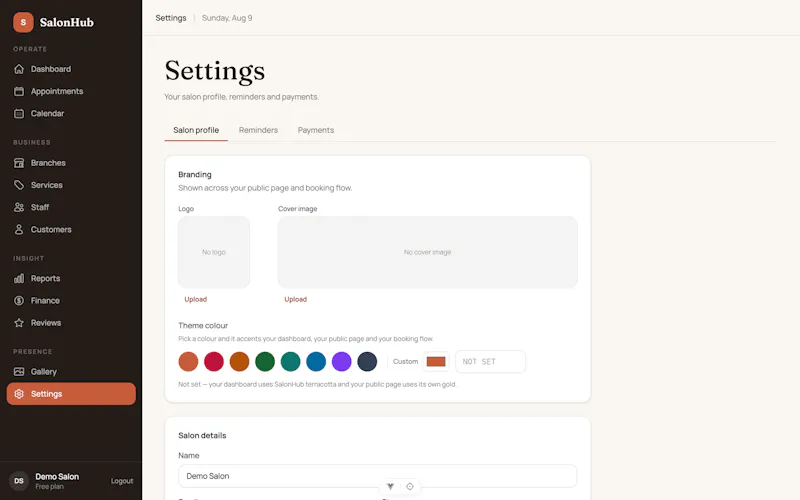
Task: Click the salon Name input field
Action: point(378,476)
